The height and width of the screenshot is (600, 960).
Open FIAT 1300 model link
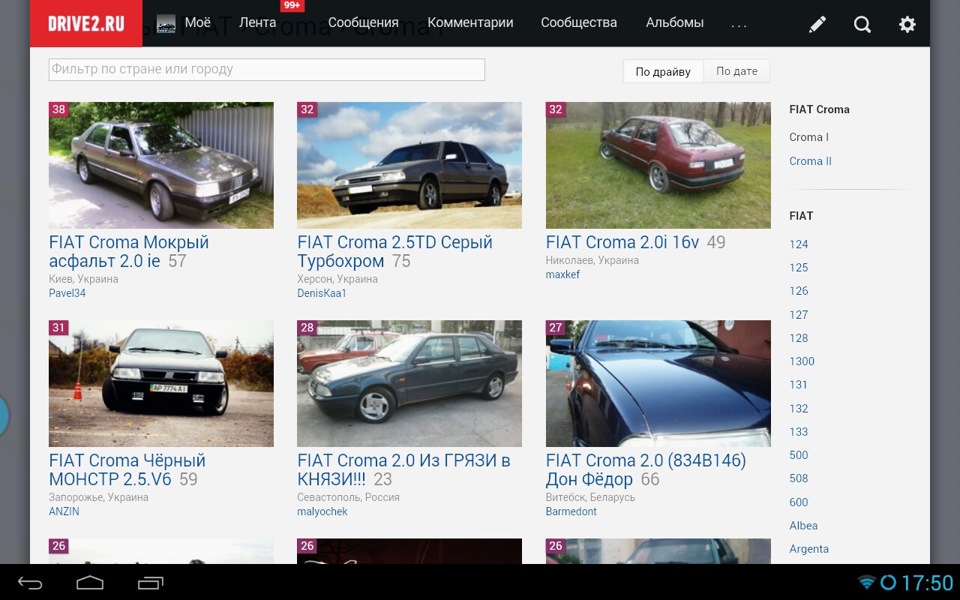(x=801, y=361)
